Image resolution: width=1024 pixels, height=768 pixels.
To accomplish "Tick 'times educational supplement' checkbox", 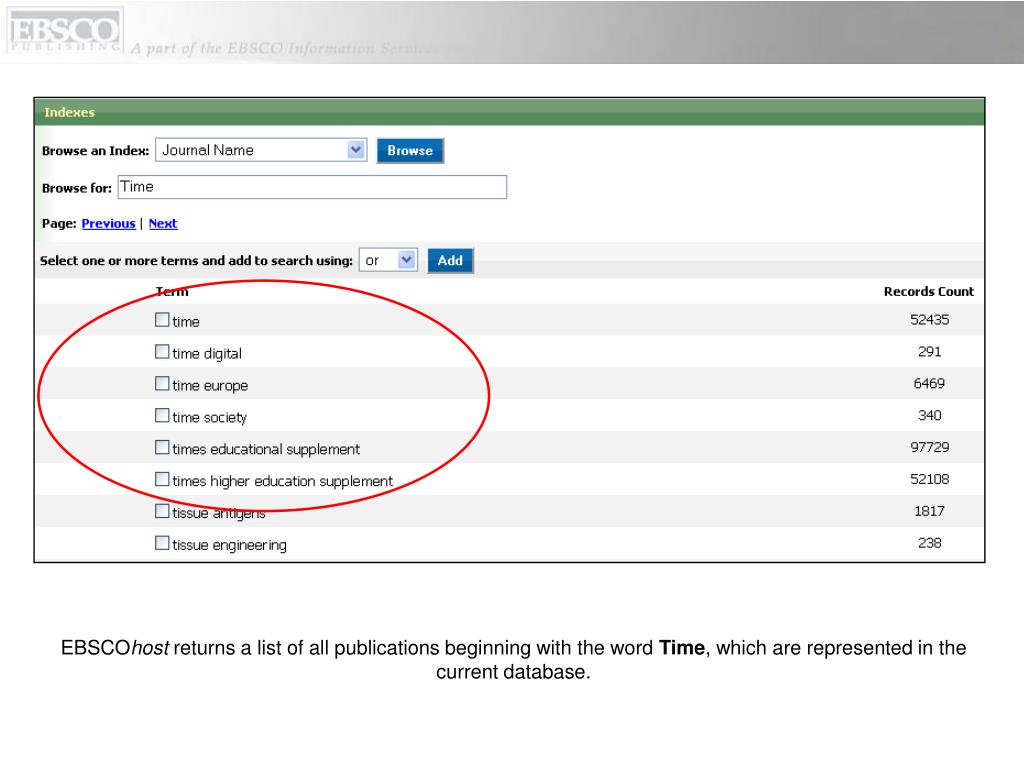I will pyautogui.click(x=162, y=447).
